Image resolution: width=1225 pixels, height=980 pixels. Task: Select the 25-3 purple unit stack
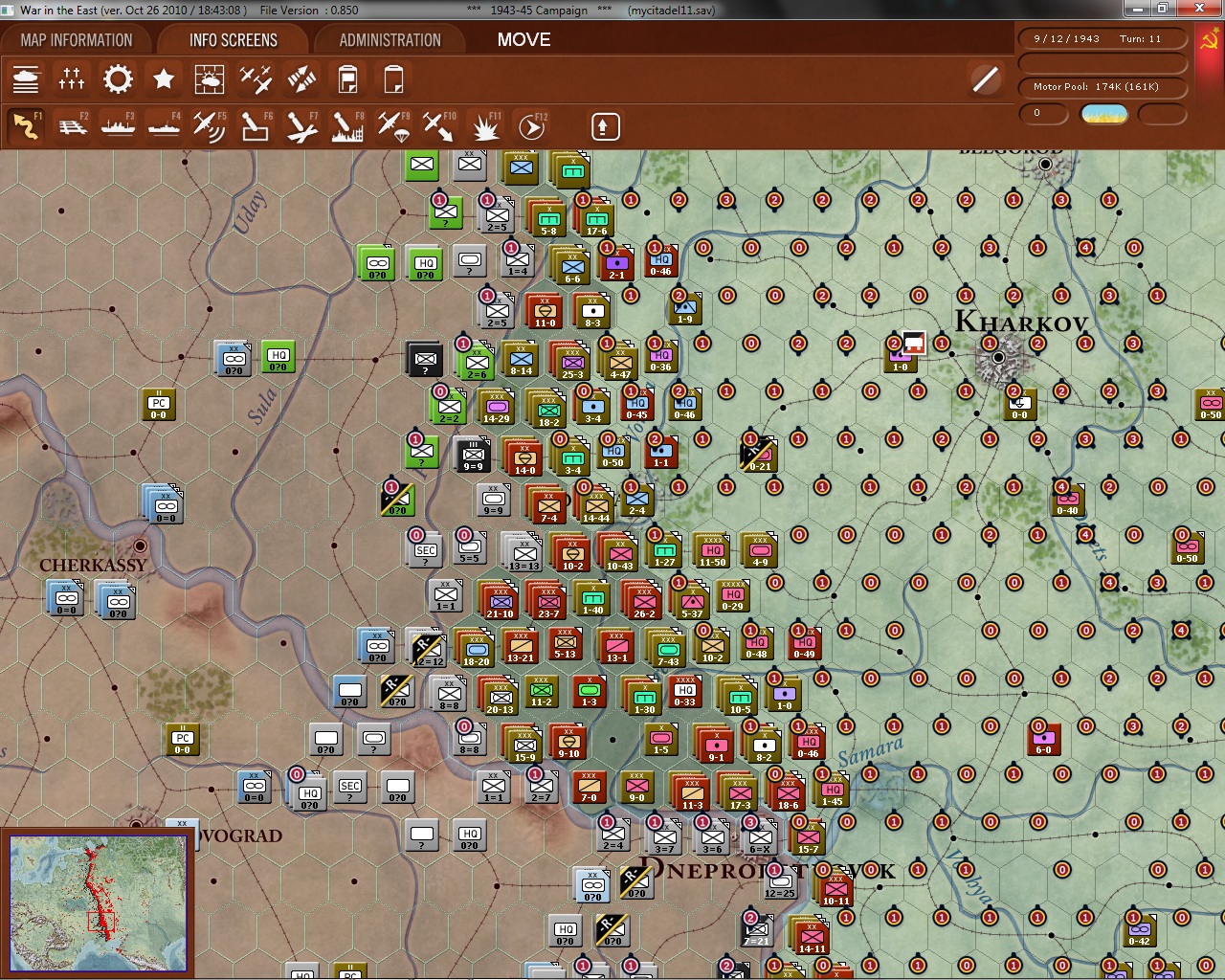pos(571,362)
